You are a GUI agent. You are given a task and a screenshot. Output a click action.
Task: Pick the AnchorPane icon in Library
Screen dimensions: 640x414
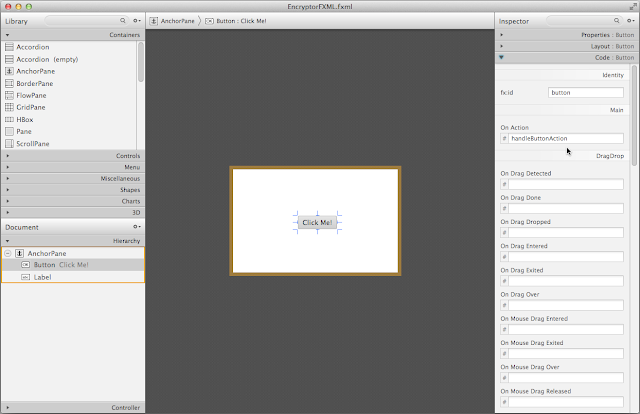click(x=9, y=71)
